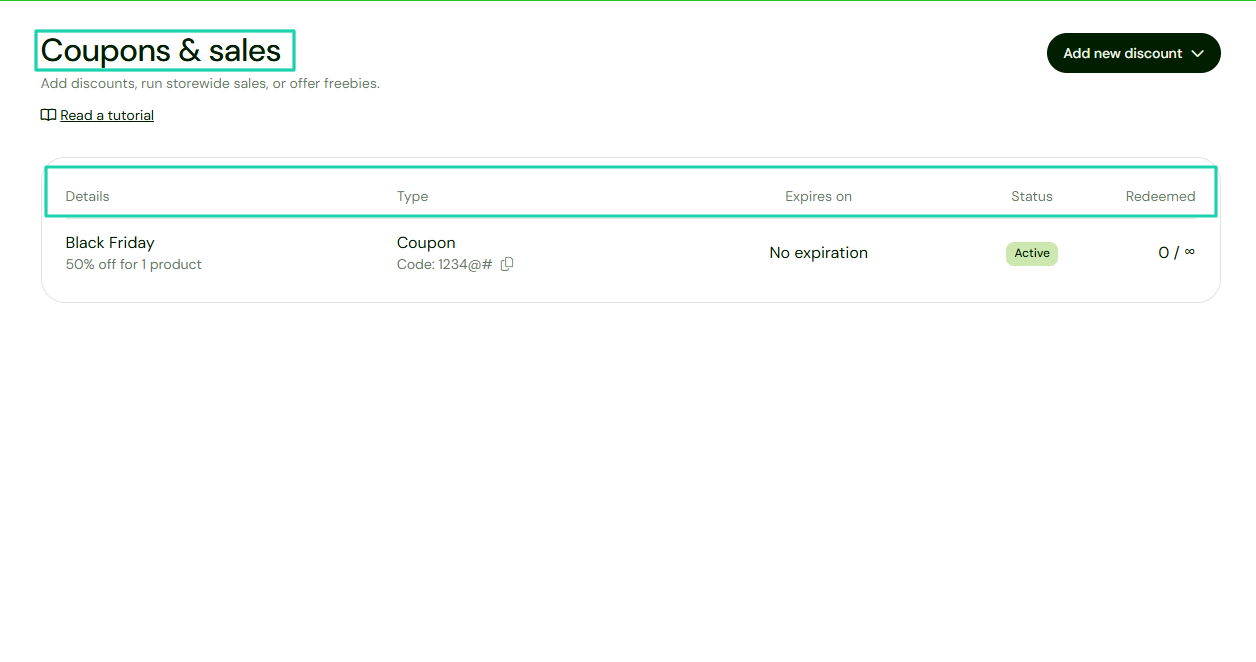Click the 50% off for 1 product text
The image size is (1256, 662).
[134, 264]
